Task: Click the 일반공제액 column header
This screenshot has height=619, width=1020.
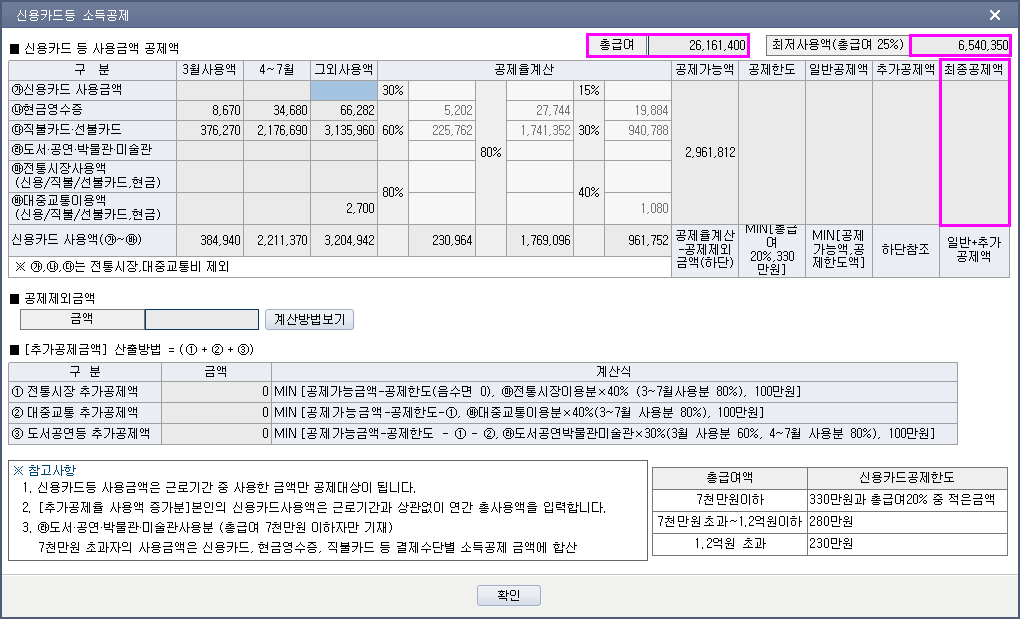Action: 839,70
